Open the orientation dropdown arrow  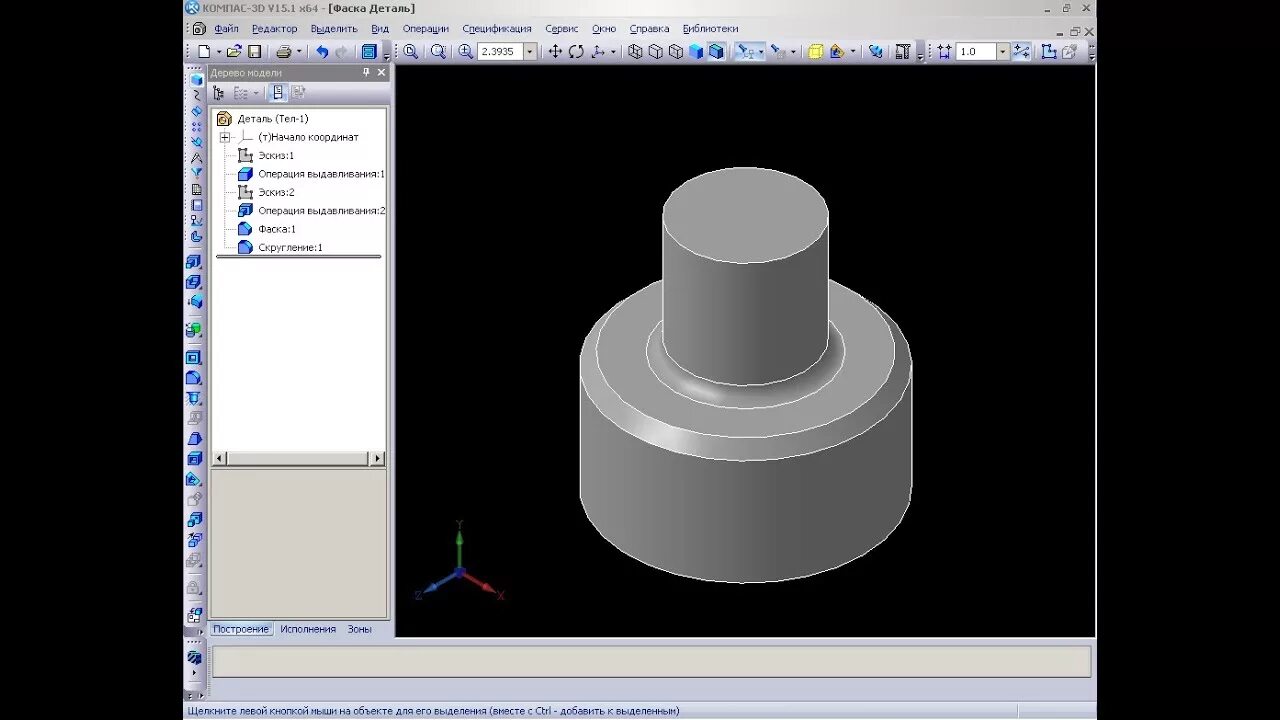pos(613,51)
